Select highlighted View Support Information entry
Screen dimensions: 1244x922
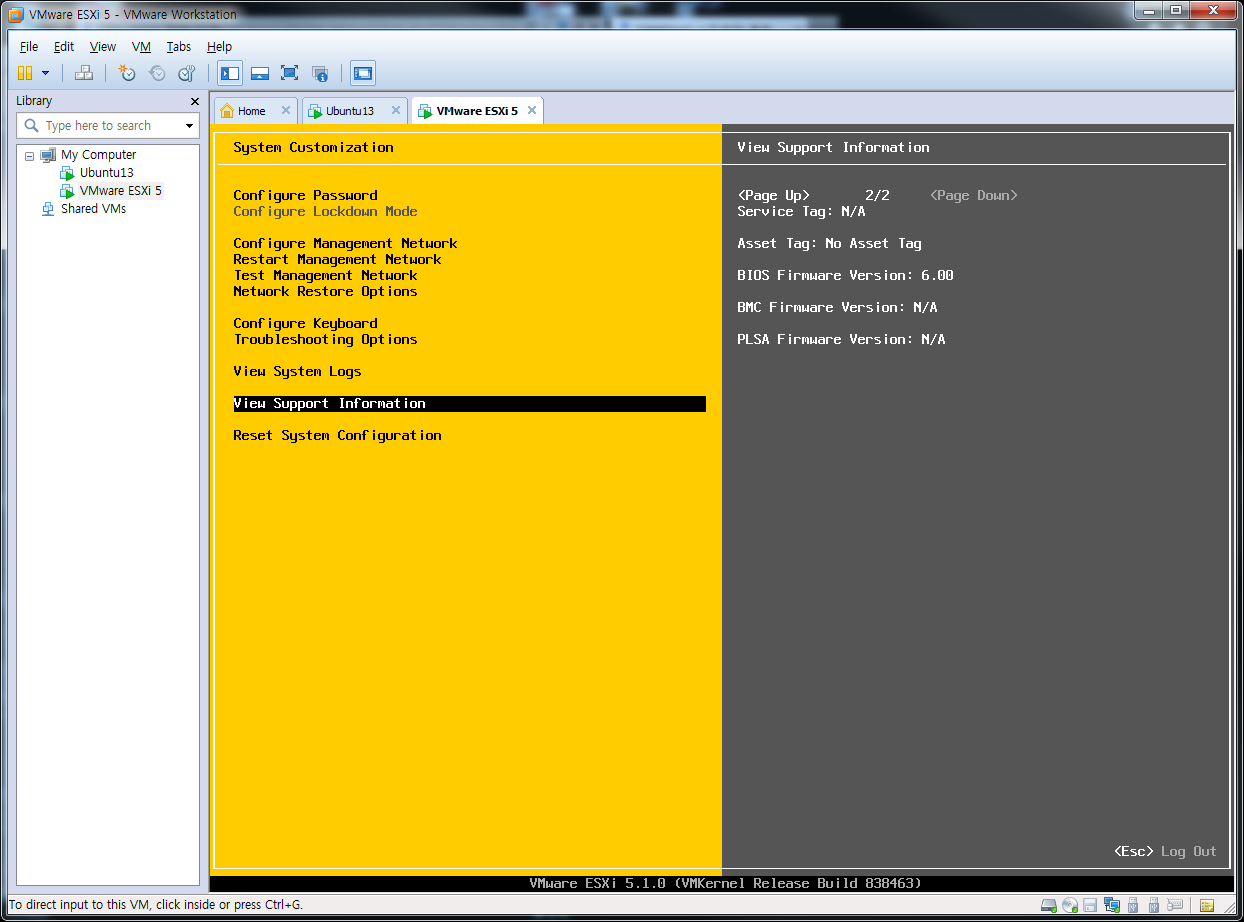point(469,403)
